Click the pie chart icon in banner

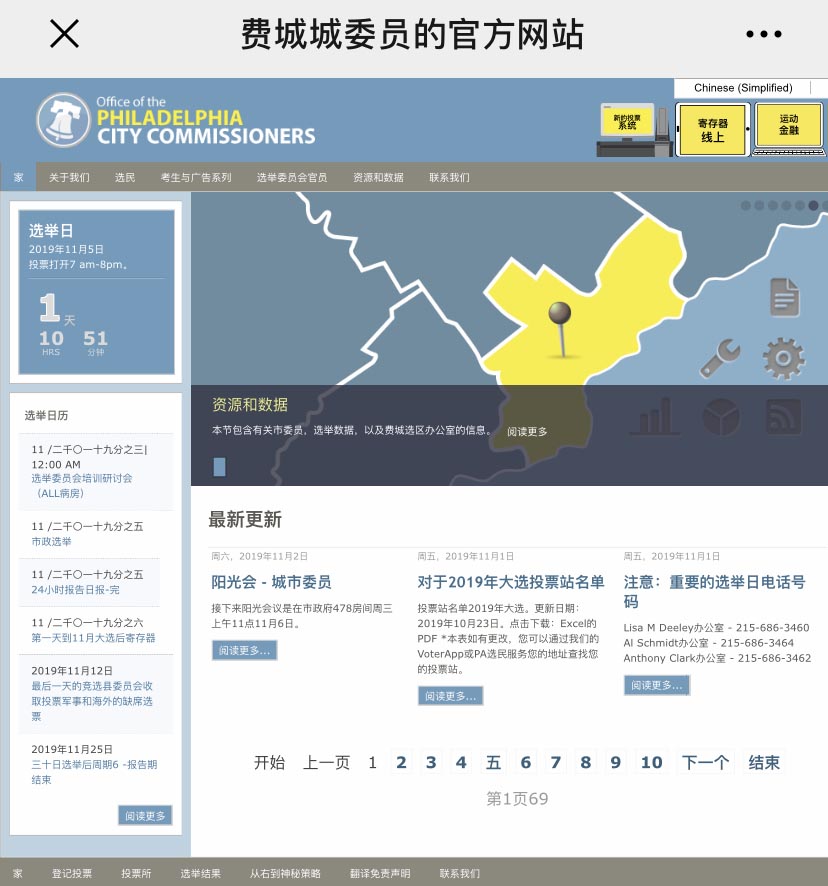(721, 417)
